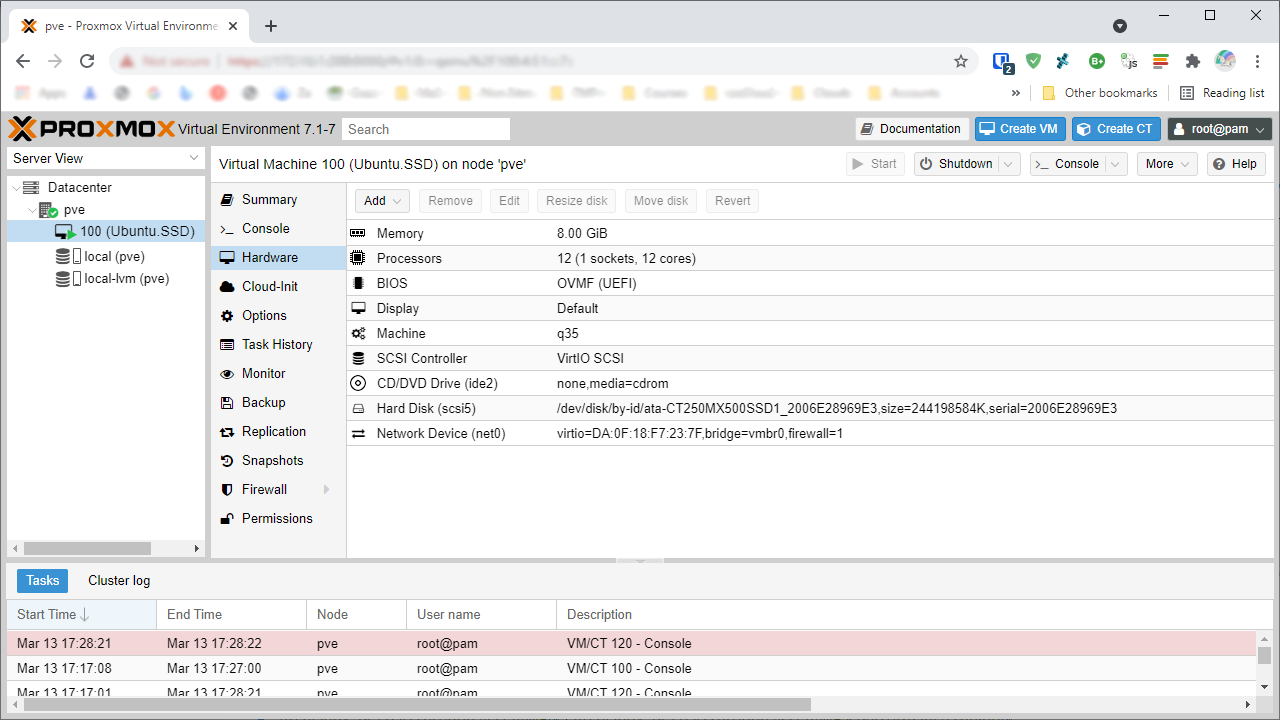Click the Datacenter server icon in tree
Viewport: 1280px width, 720px height.
coord(31,187)
